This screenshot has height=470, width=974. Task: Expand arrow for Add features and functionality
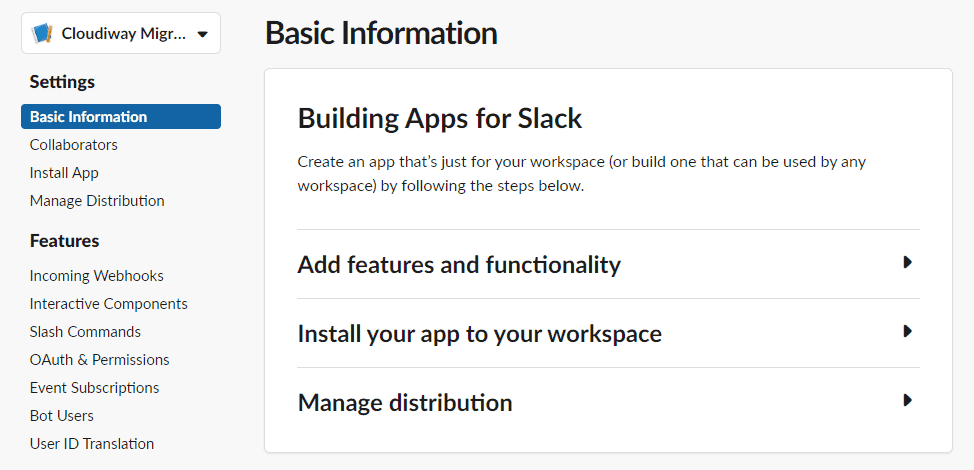coord(908,263)
